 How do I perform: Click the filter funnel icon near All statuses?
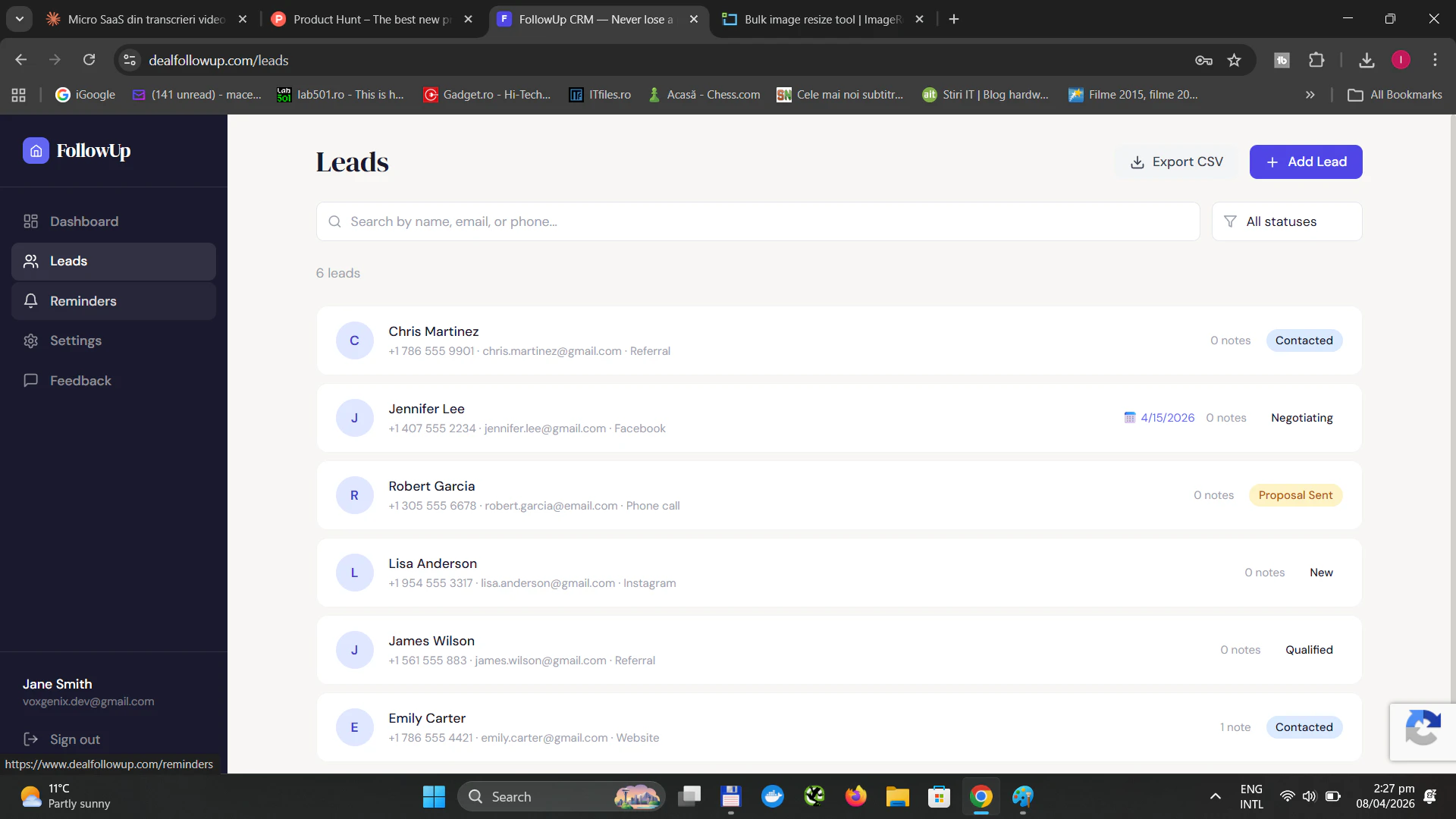point(1231,221)
